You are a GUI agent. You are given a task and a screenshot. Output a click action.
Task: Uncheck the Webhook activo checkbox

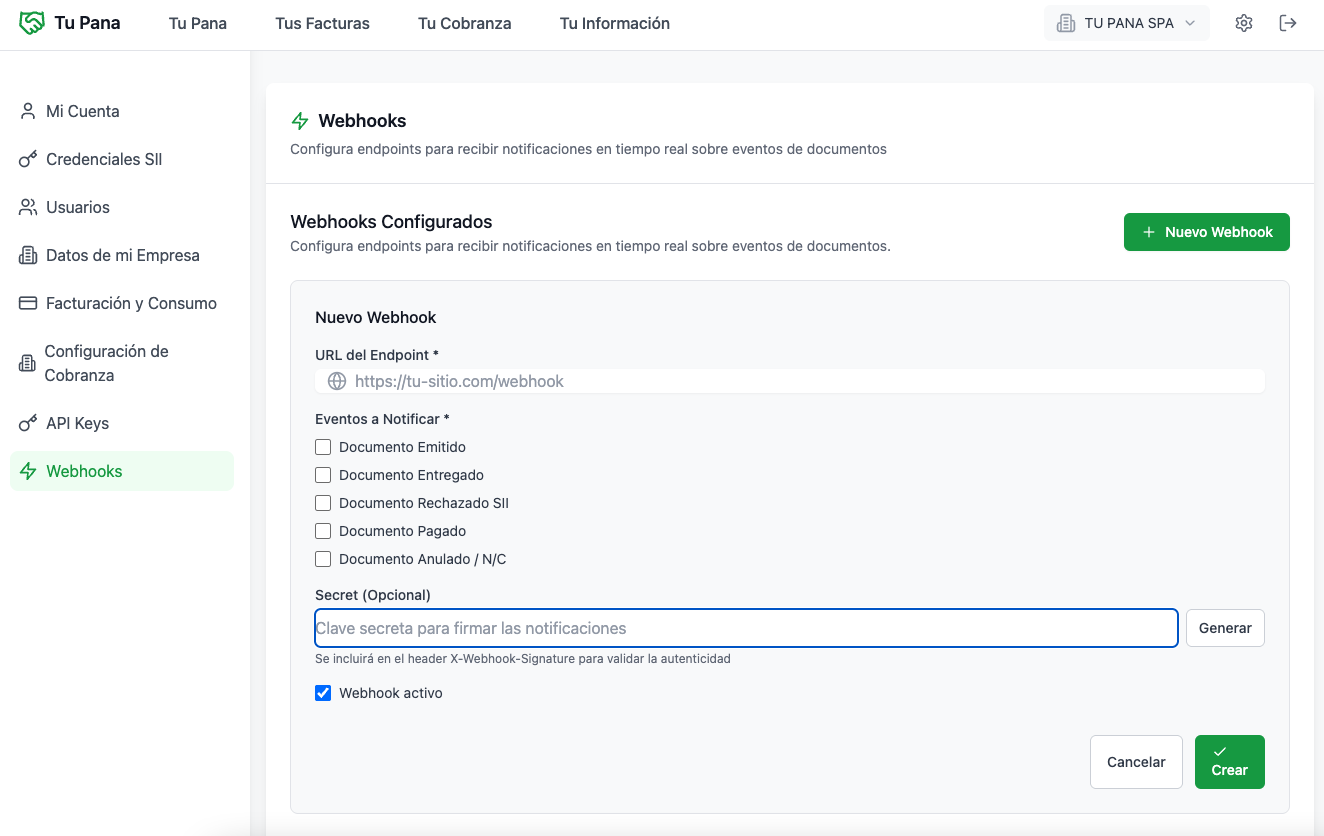[323, 692]
